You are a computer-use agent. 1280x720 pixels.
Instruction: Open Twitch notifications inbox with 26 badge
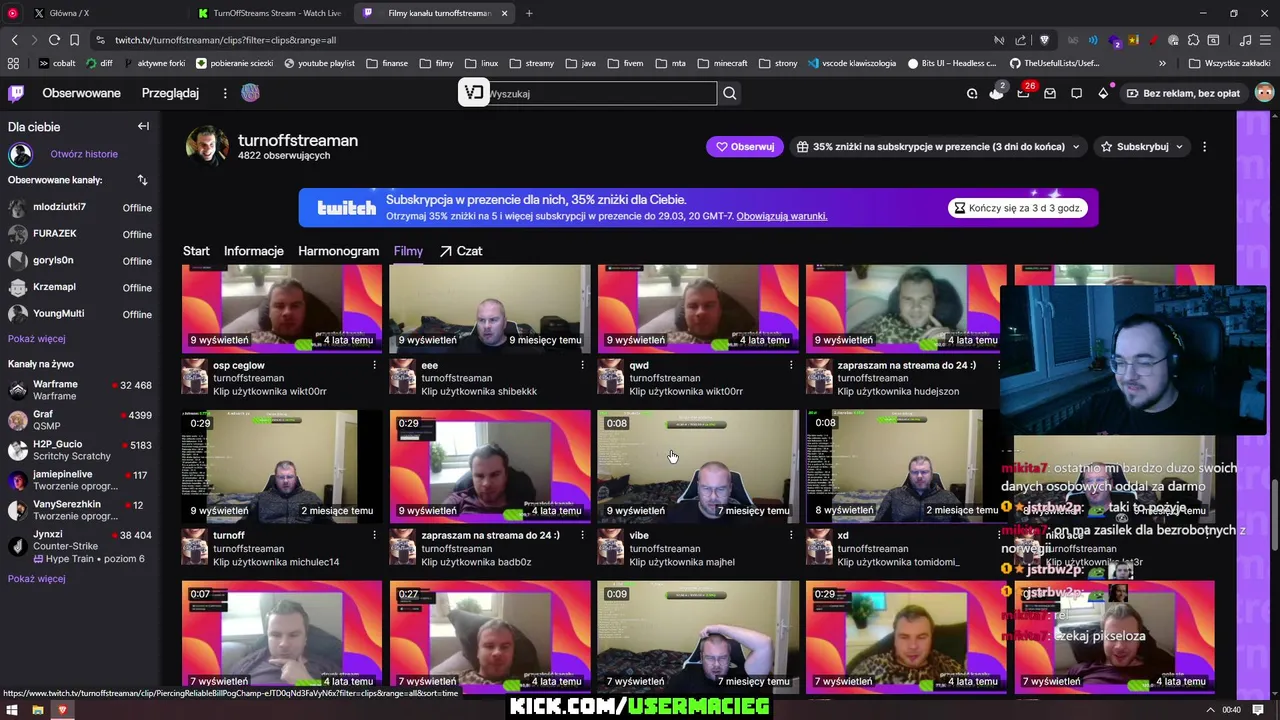(x=1023, y=93)
